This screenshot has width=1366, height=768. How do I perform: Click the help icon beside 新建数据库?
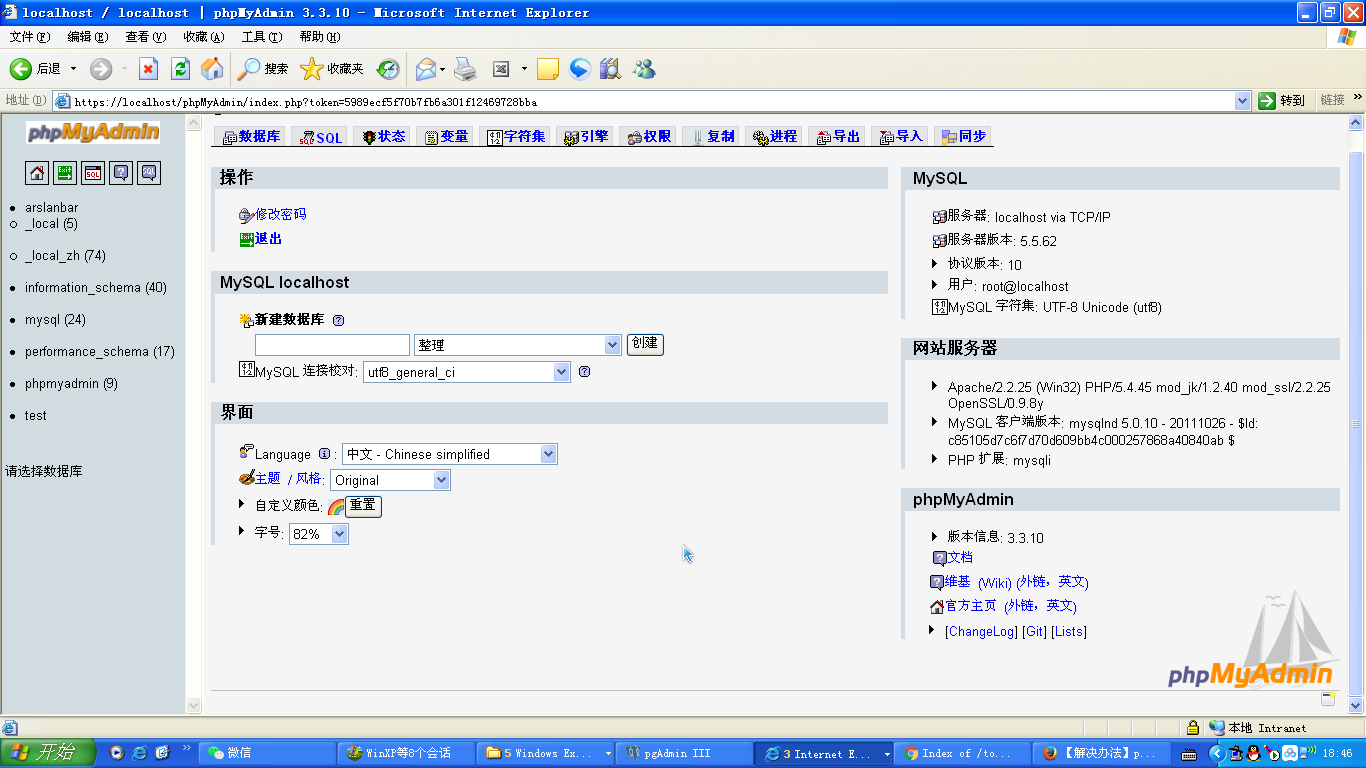[x=338, y=320]
